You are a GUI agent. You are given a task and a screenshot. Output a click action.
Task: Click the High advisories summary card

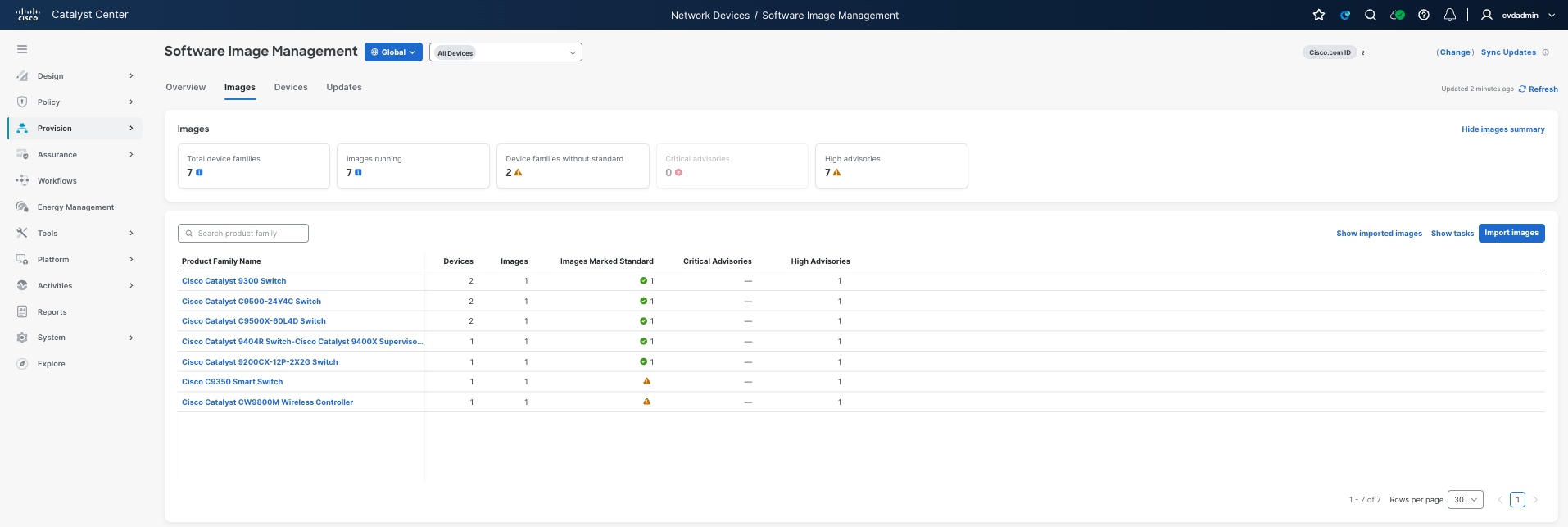[891, 166]
